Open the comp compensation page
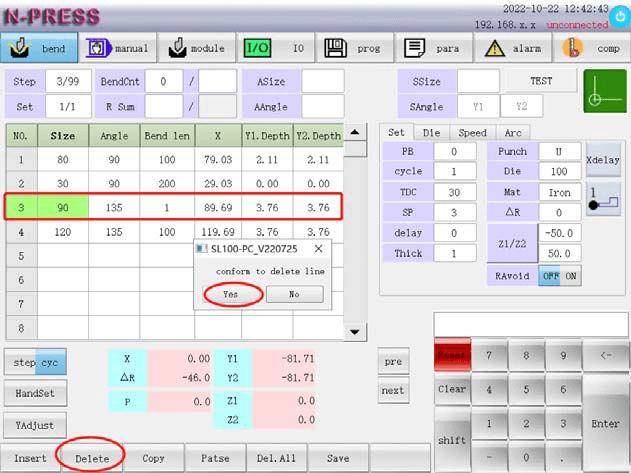Image resolution: width=631 pixels, height=473 pixels. coord(592,48)
